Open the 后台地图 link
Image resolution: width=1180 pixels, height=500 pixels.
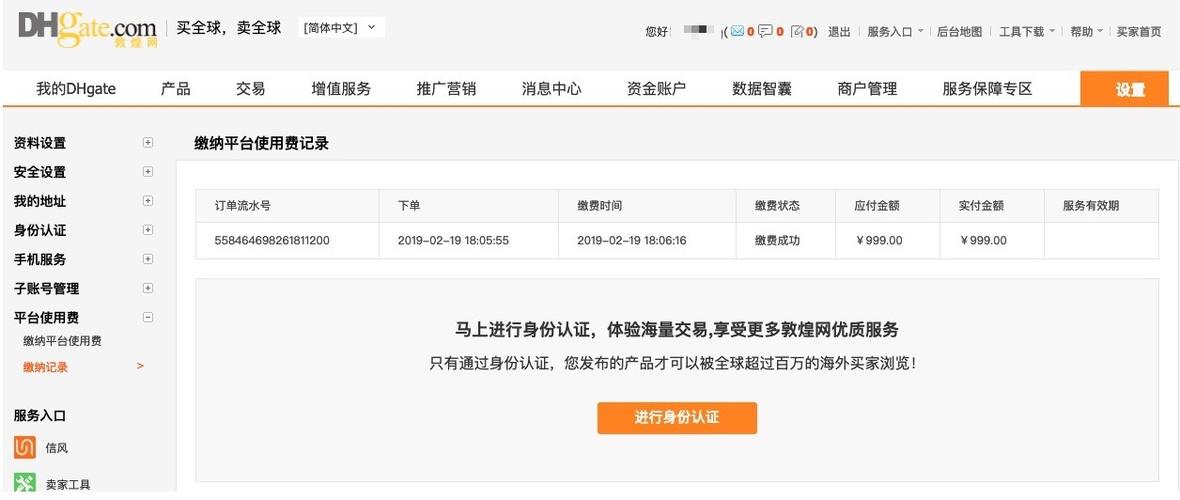pos(960,32)
